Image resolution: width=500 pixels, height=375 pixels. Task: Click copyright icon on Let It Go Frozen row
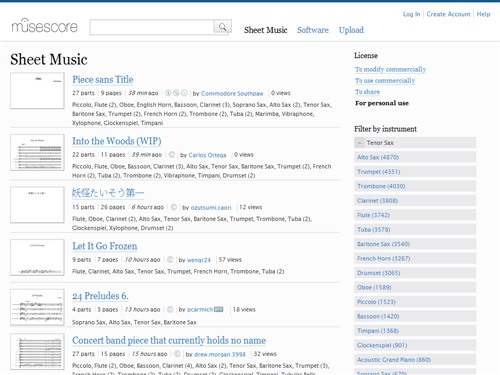[170, 260]
